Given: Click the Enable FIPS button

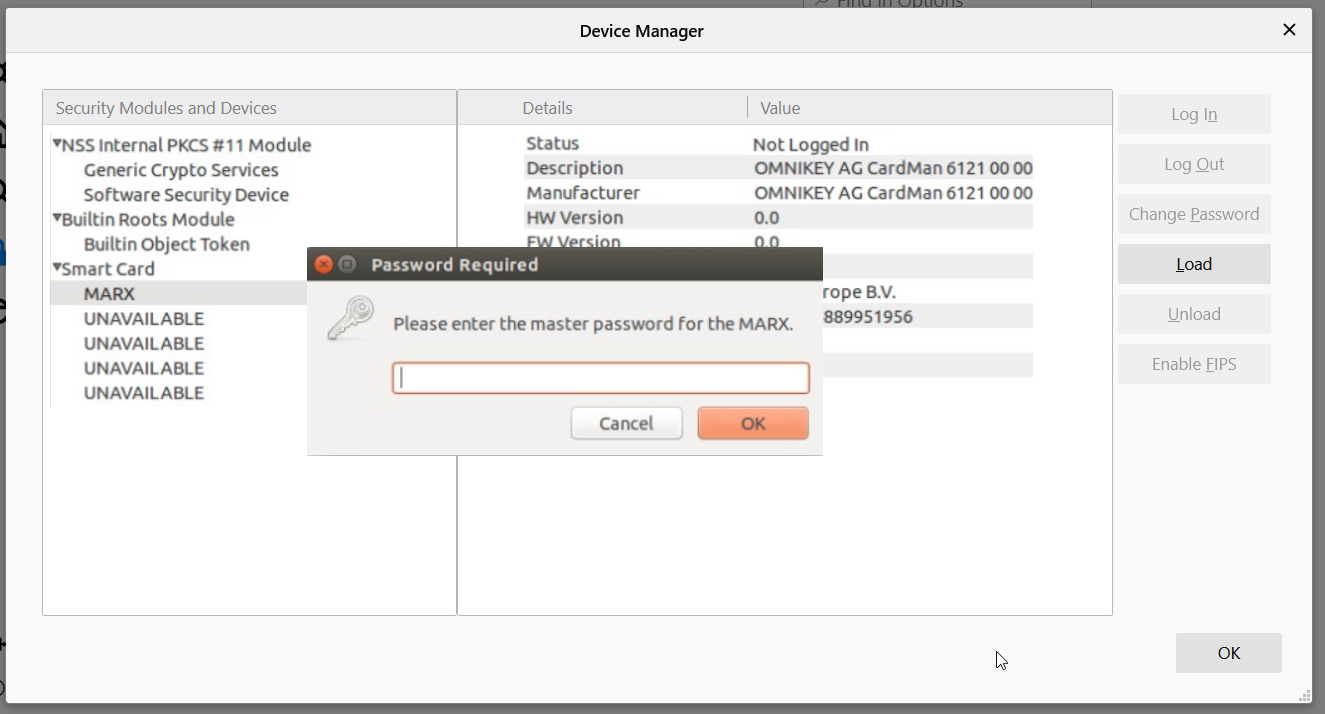Looking at the screenshot, I should click(x=1193, y=364).
